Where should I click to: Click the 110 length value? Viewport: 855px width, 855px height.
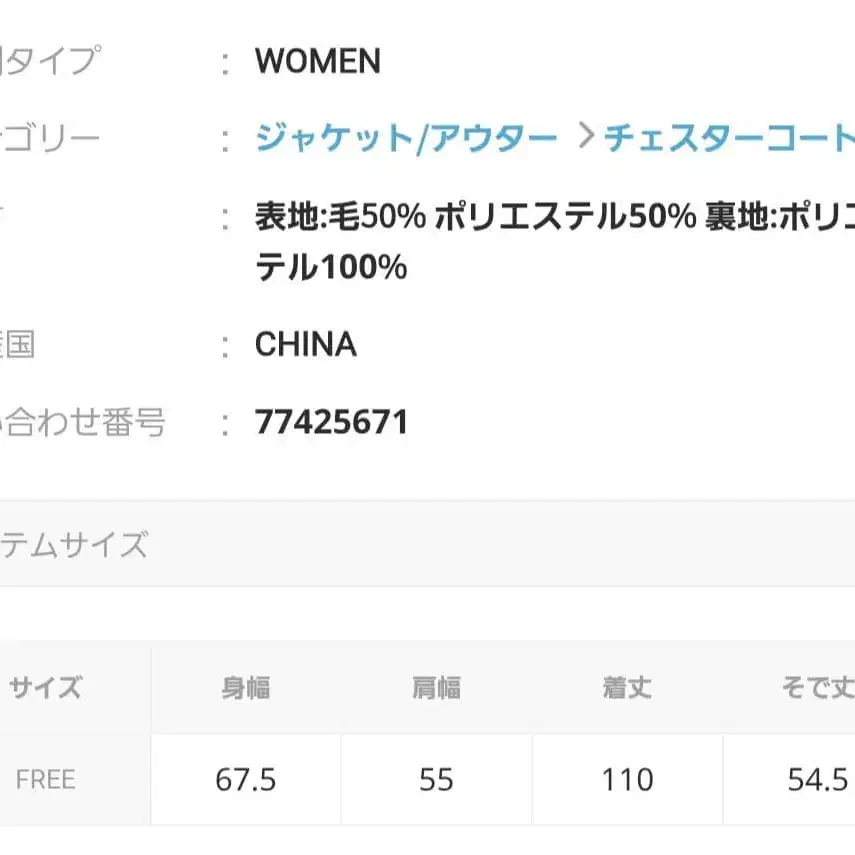(626, 779)
